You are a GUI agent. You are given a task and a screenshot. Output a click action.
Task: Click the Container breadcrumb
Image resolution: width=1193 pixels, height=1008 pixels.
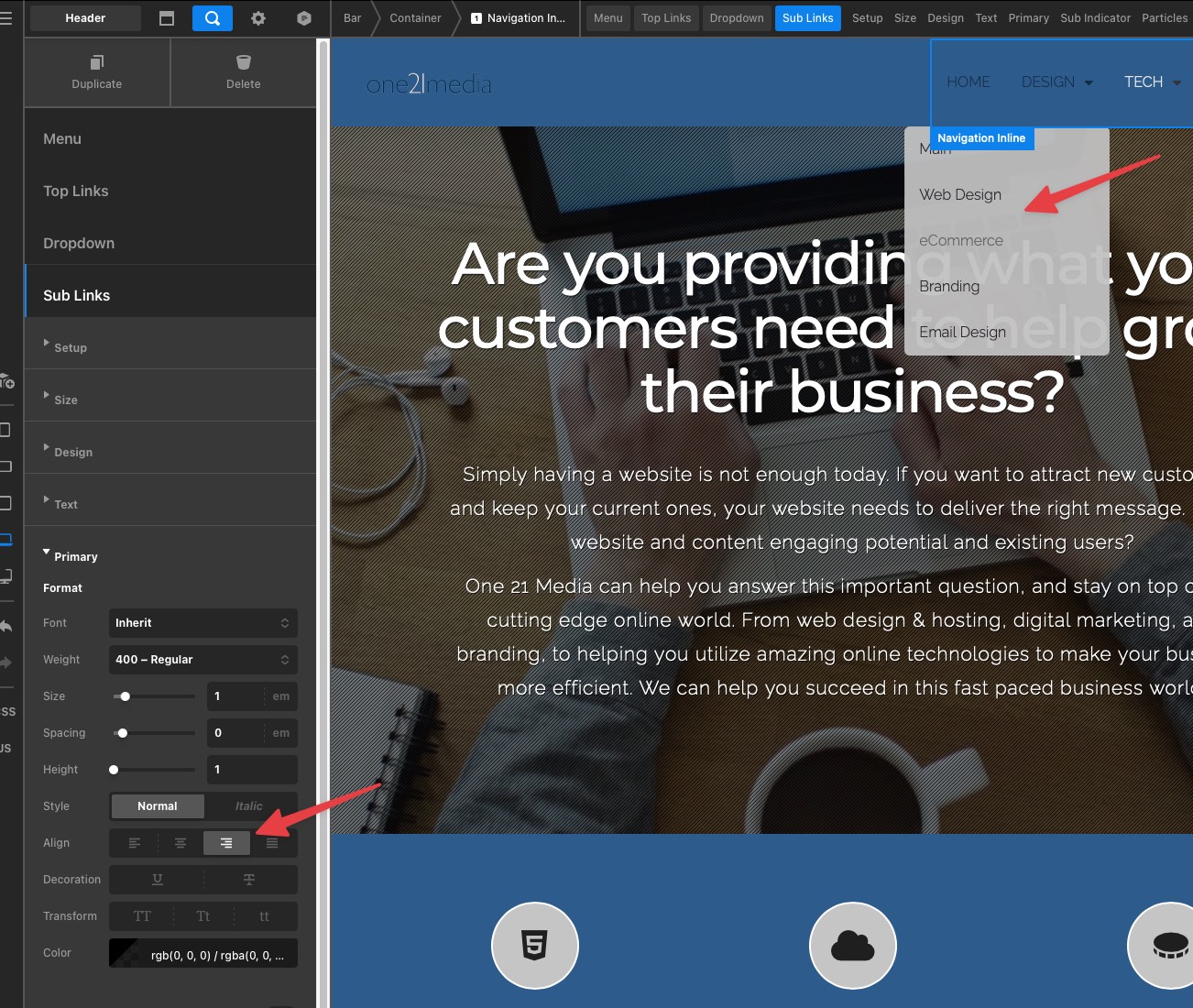click(415, 18)
